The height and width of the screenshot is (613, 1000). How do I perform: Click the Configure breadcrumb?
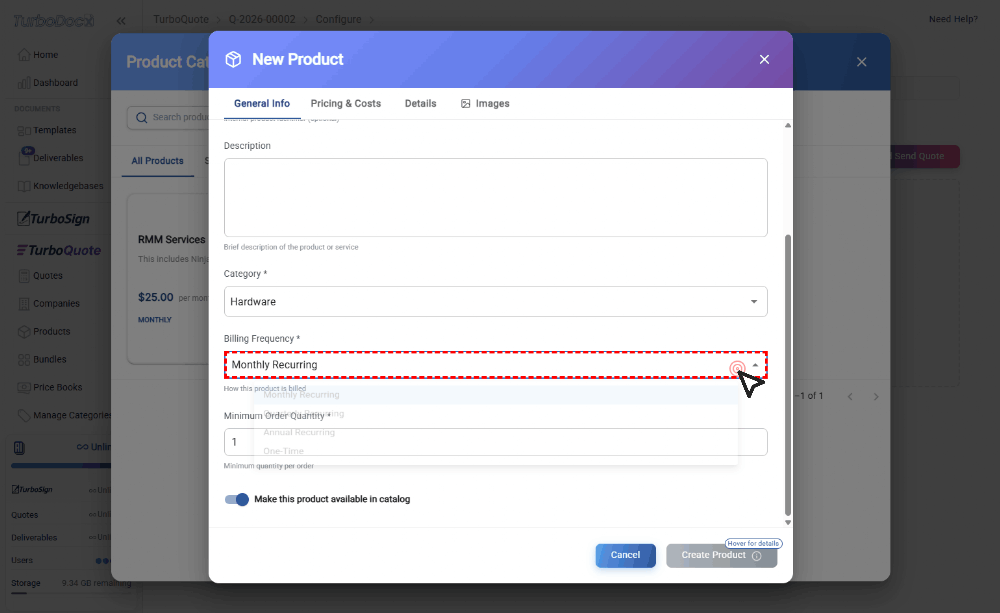339,19
